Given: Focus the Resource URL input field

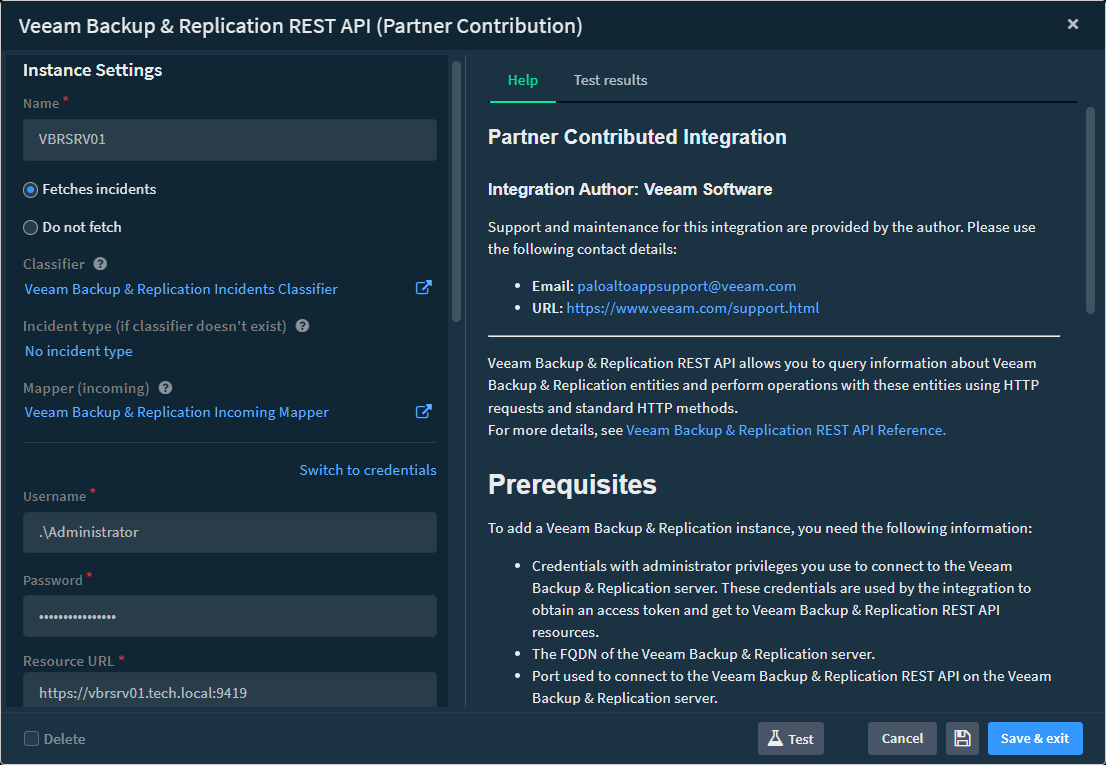Looking at the screenshot, I should click(x=230, y=691).
